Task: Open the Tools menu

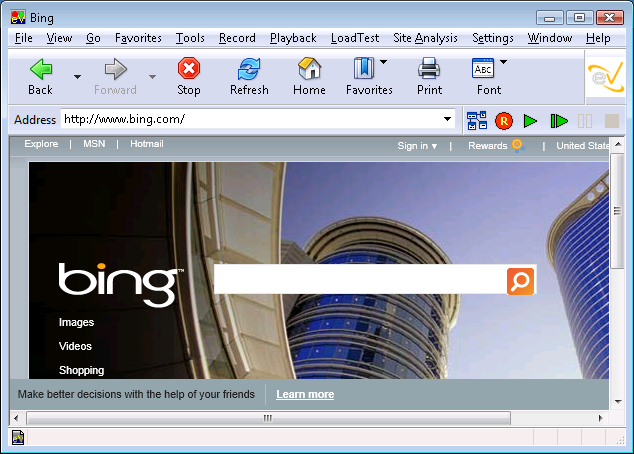Action: click(x=190, y=38)
